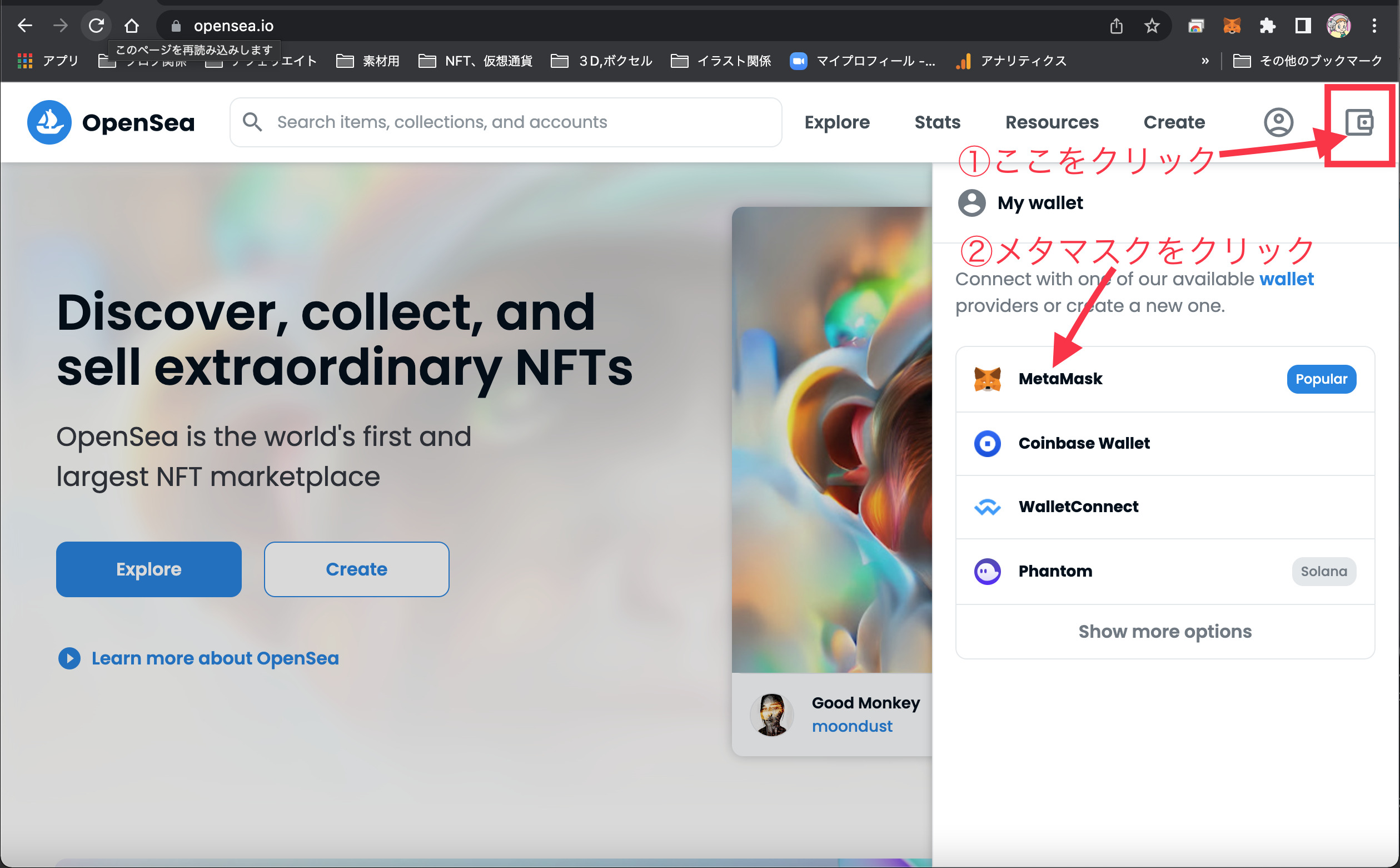
Task: Reload the page with refresh icon
Action: (96, 25)
